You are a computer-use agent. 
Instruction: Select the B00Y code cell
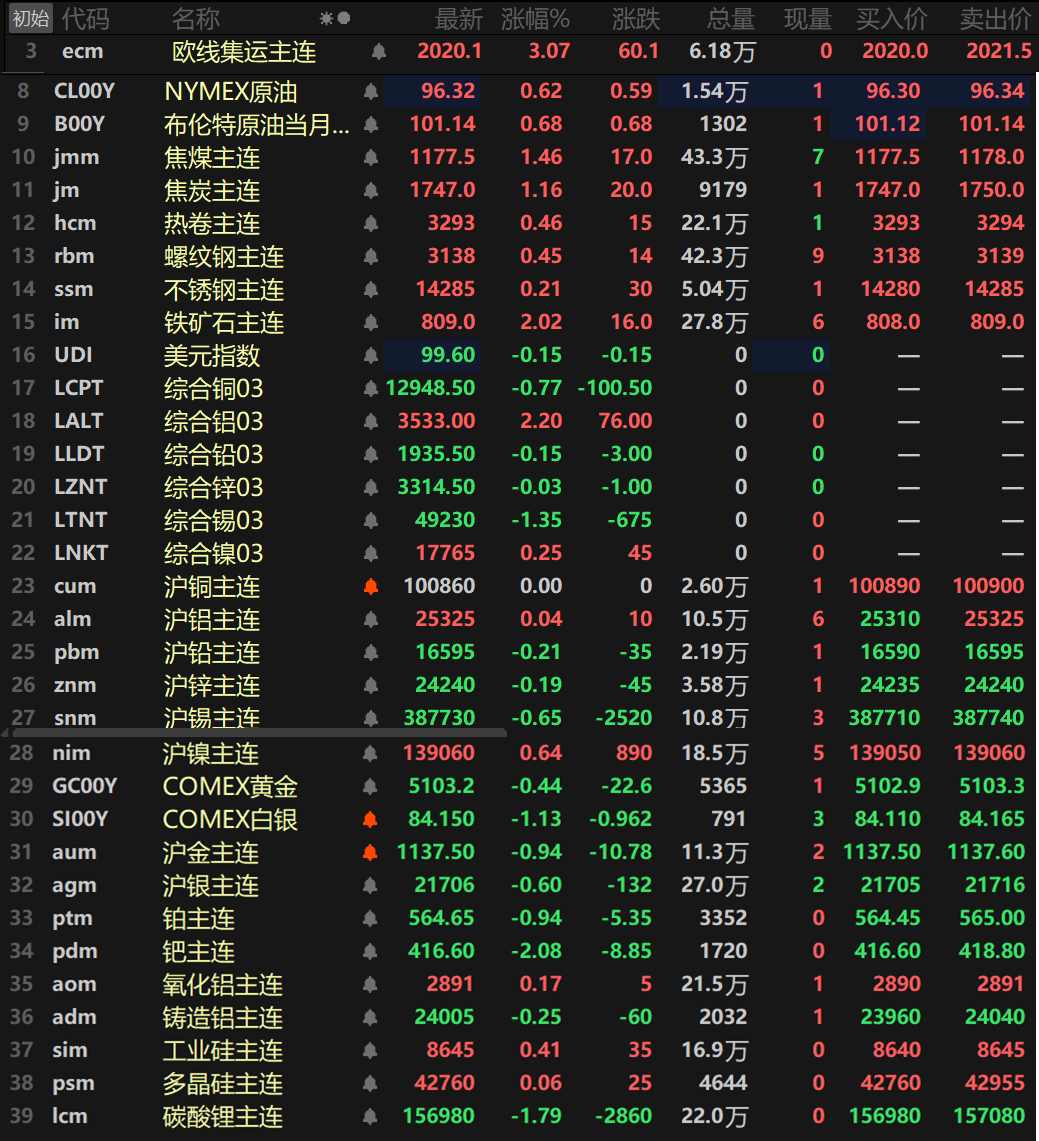tap(79, 124)
